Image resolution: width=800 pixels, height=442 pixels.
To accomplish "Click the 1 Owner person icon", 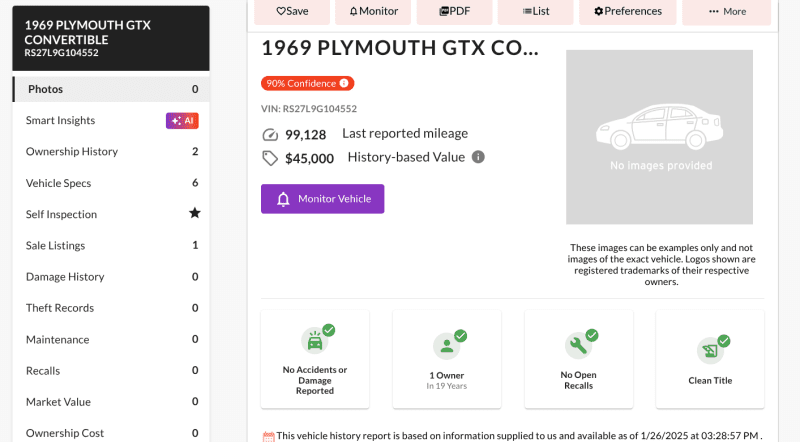I will tap(446, 345).
